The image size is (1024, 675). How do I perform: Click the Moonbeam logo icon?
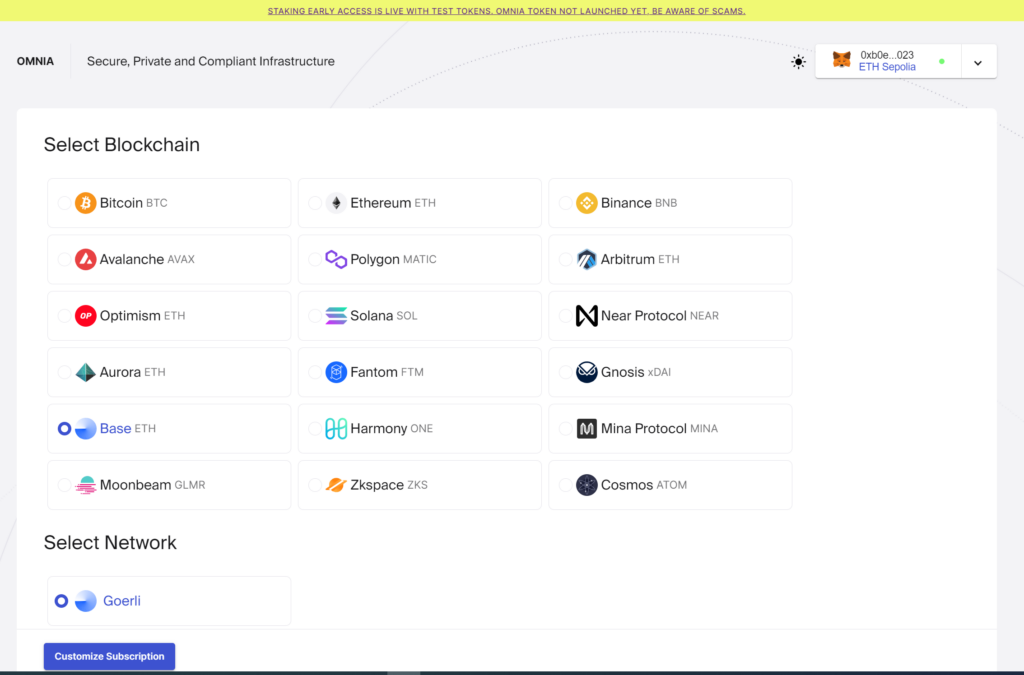tap(86, 485)
